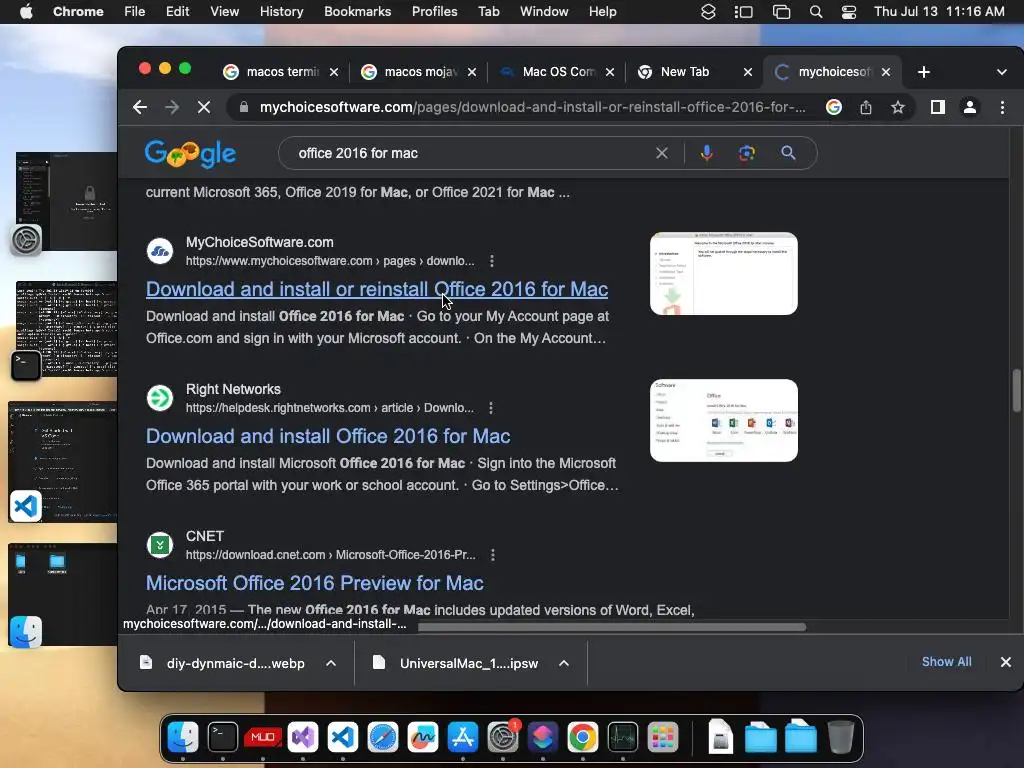Expand options for diy-dynmaic webp download
Screen dimensions: 1024x768
pos(331,663)
